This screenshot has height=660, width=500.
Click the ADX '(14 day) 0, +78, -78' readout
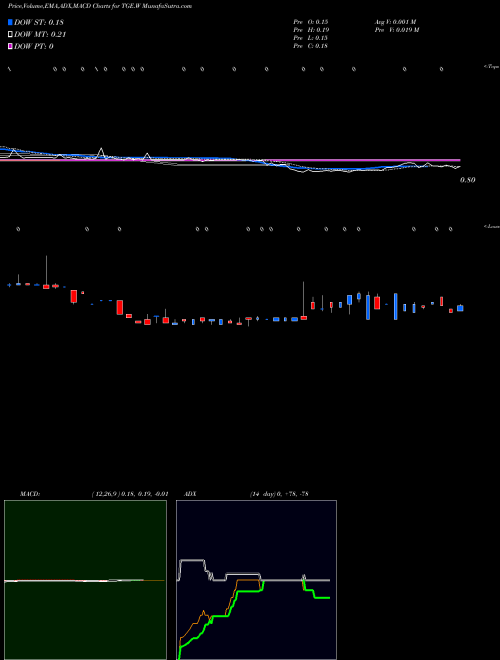pyautogui.click(x=279, y=494)
